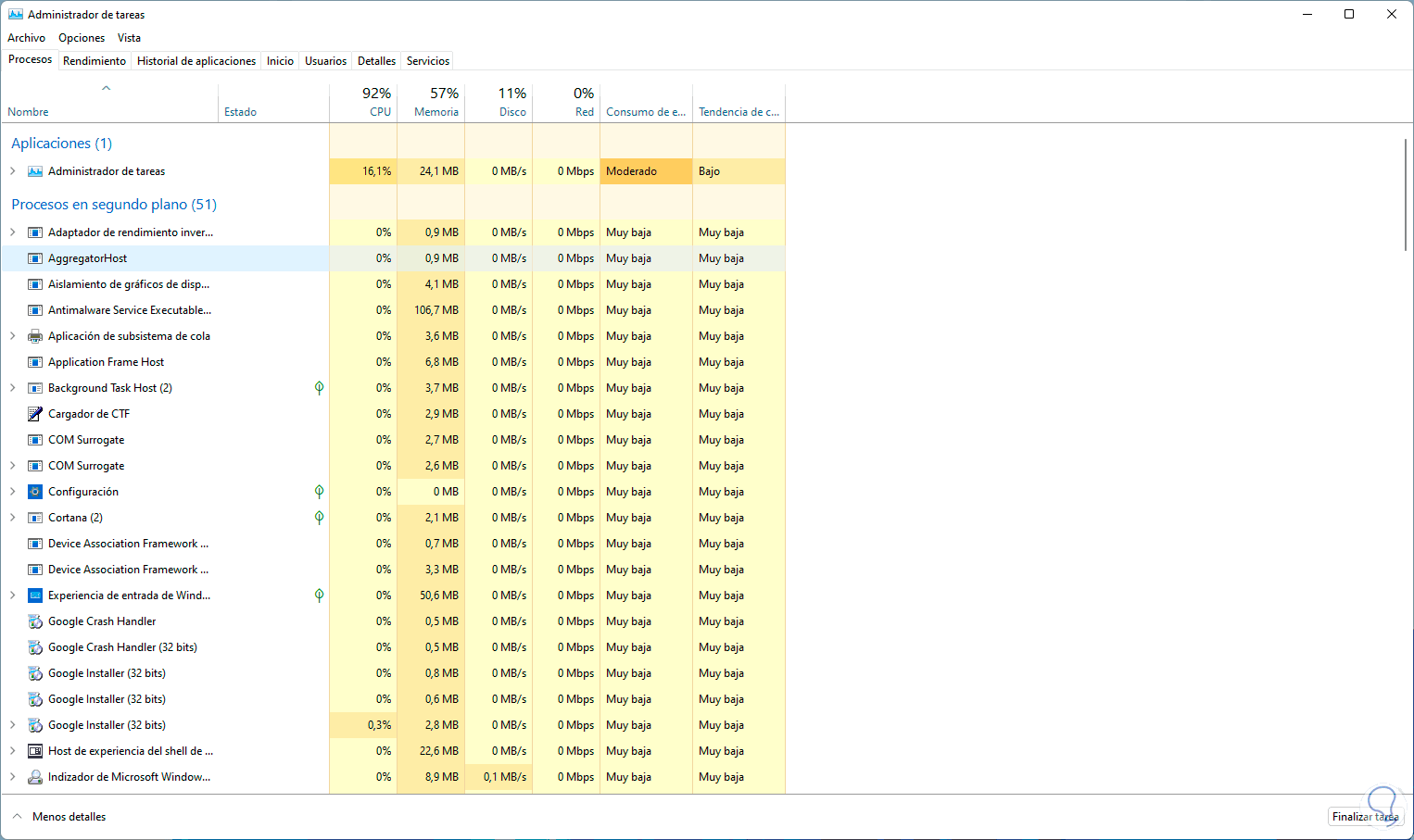The image size is (1414, 840).
Task: Click the Administrador de tareas process icon
Action: coord(35,171)
